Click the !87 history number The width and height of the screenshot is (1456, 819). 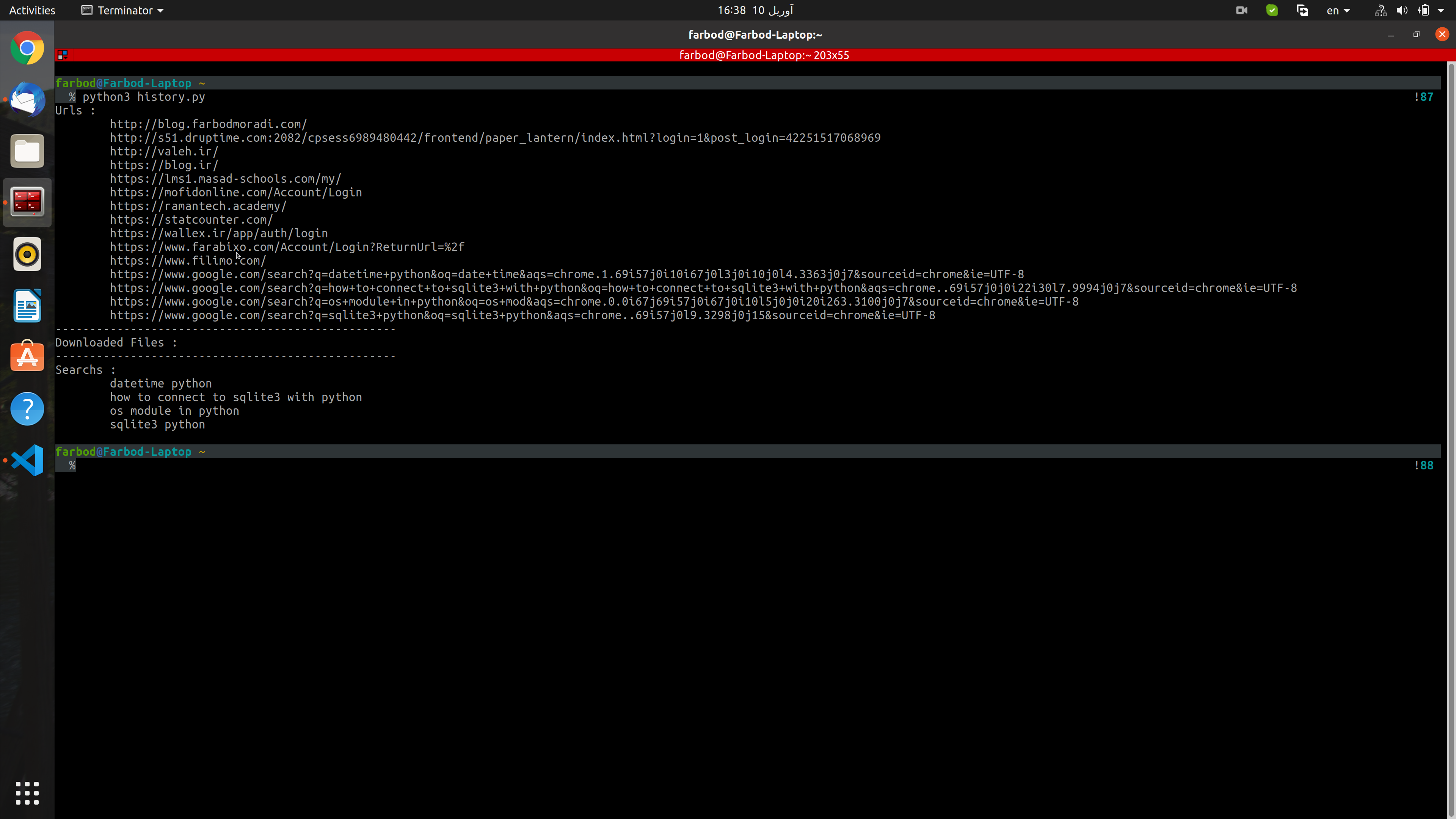click(x=1423, y=97)
